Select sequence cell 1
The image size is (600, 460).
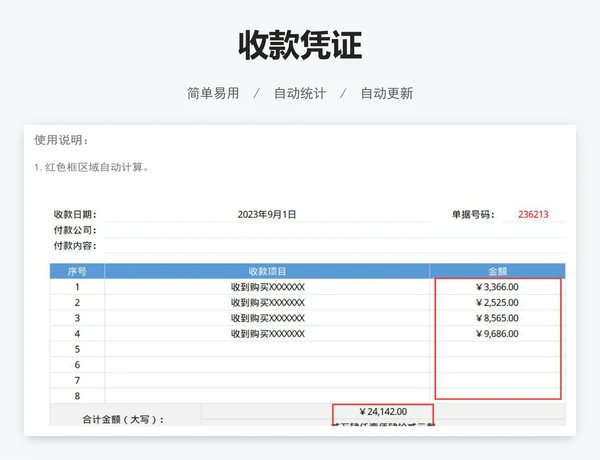[x=77, y=287]
